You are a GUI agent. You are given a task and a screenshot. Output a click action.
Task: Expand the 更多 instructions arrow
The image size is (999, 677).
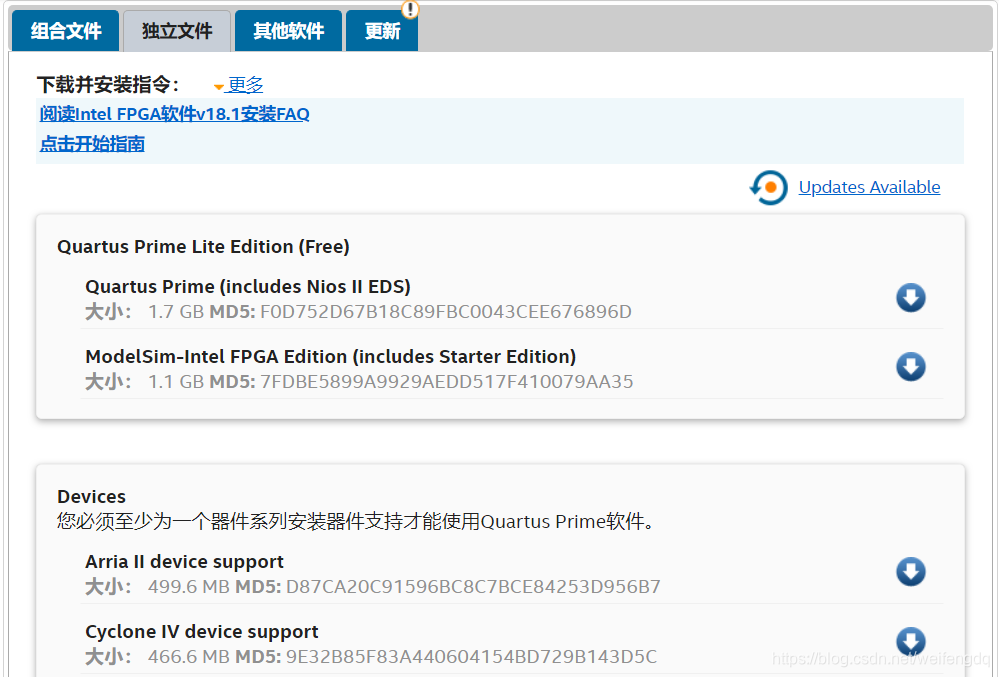point(219,87)
